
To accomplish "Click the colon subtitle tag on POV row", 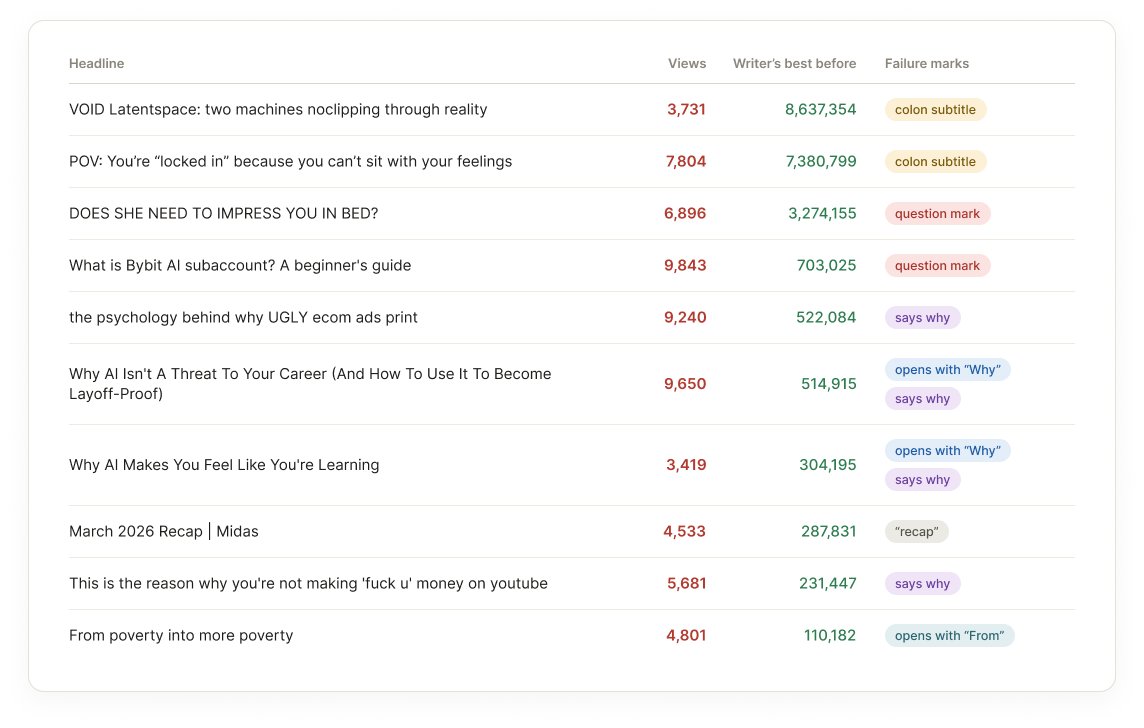I will (x=935, y=161).
